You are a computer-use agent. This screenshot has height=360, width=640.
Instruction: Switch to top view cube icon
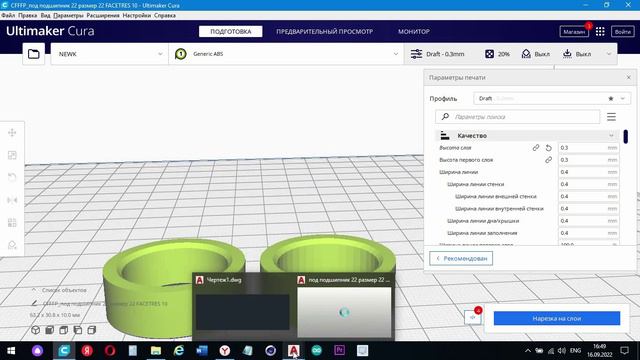pyautogui.click(x=63, y=330)
